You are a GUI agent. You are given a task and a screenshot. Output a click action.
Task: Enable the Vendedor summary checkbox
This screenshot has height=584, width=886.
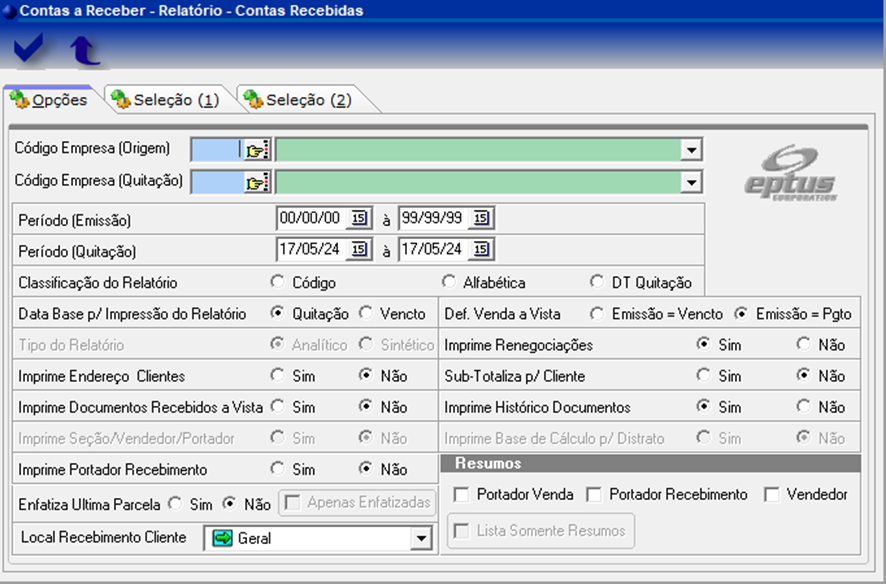771,495
